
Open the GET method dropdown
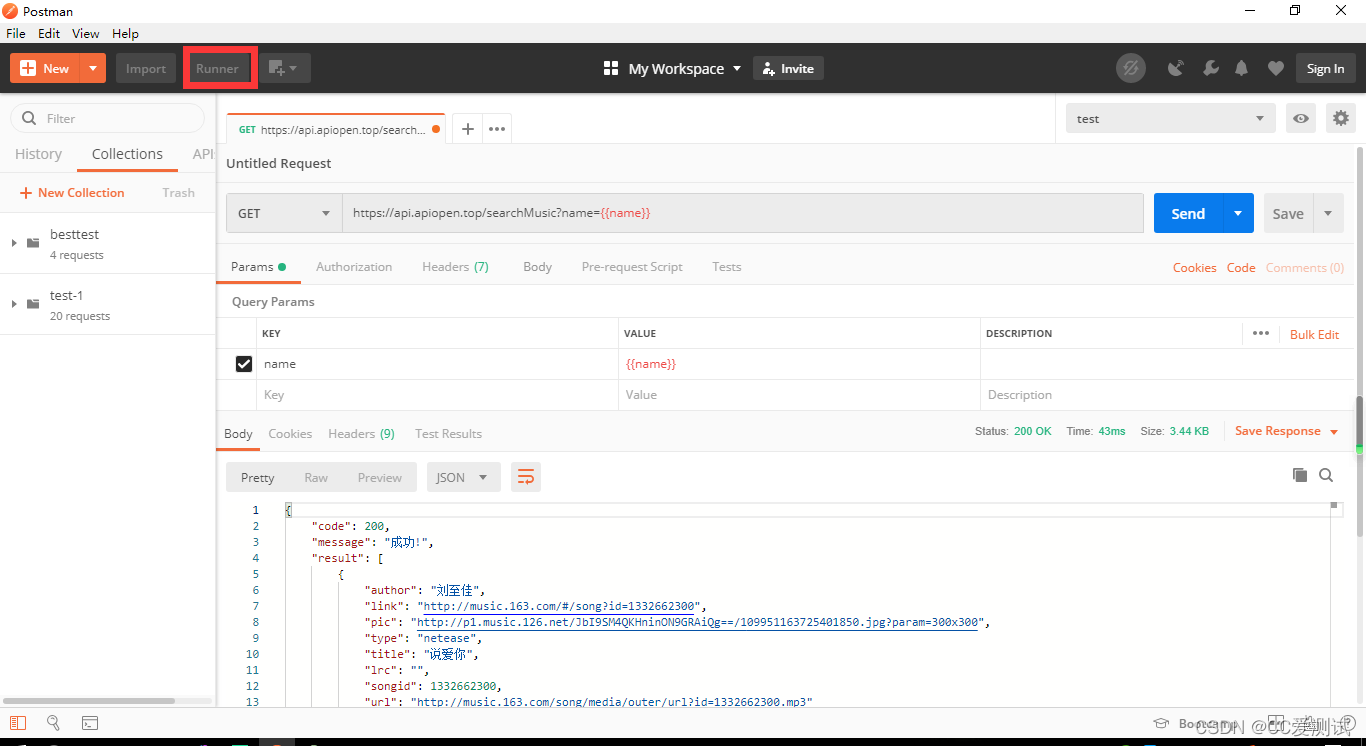[284, 213]
